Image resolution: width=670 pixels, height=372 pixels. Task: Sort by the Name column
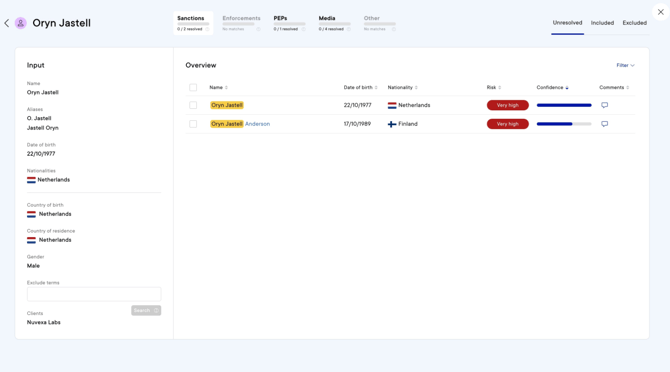coord(218,88)
